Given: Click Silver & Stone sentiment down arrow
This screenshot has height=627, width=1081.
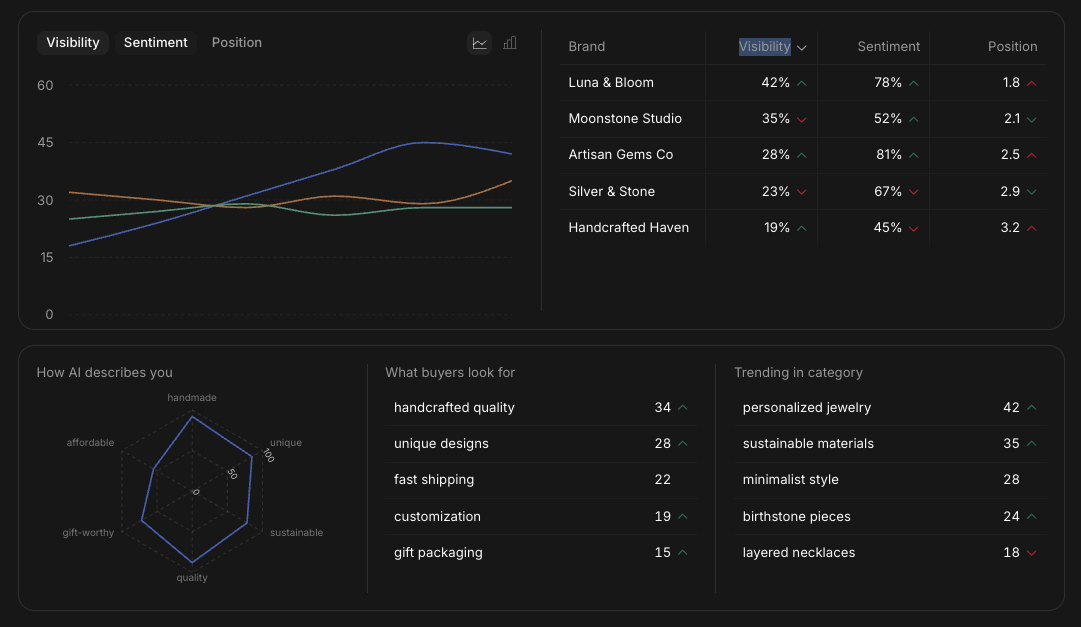Looking at the screenshot, I should click(913, 192).
